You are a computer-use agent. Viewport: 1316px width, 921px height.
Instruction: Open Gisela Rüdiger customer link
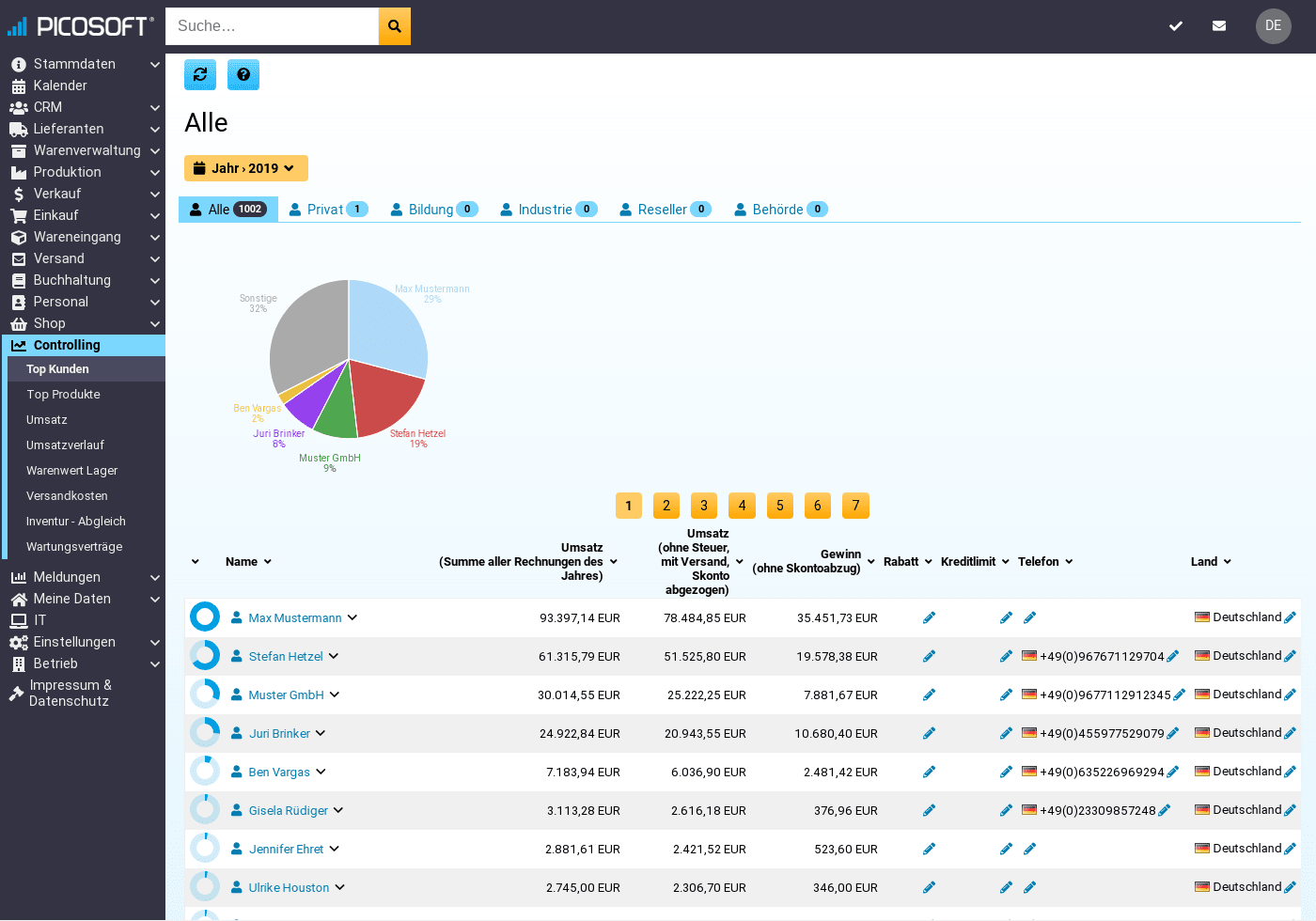289,810
